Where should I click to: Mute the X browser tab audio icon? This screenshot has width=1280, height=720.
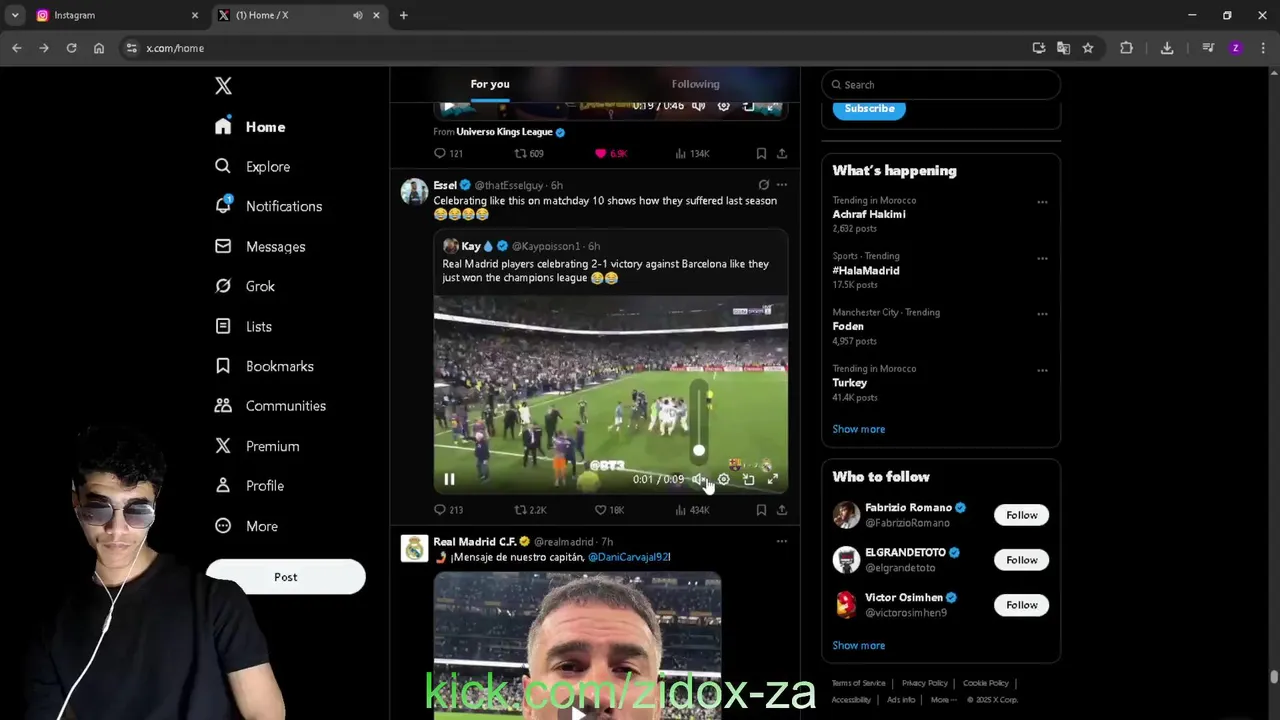coord(357,15)
